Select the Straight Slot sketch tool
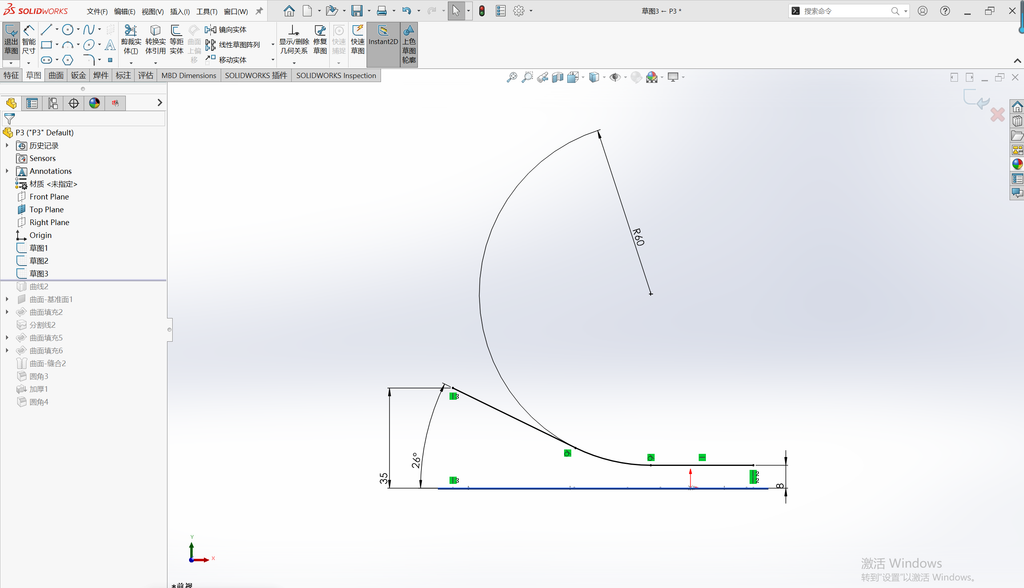Screen dimensions: 1024x588 [x=46, y=60]
